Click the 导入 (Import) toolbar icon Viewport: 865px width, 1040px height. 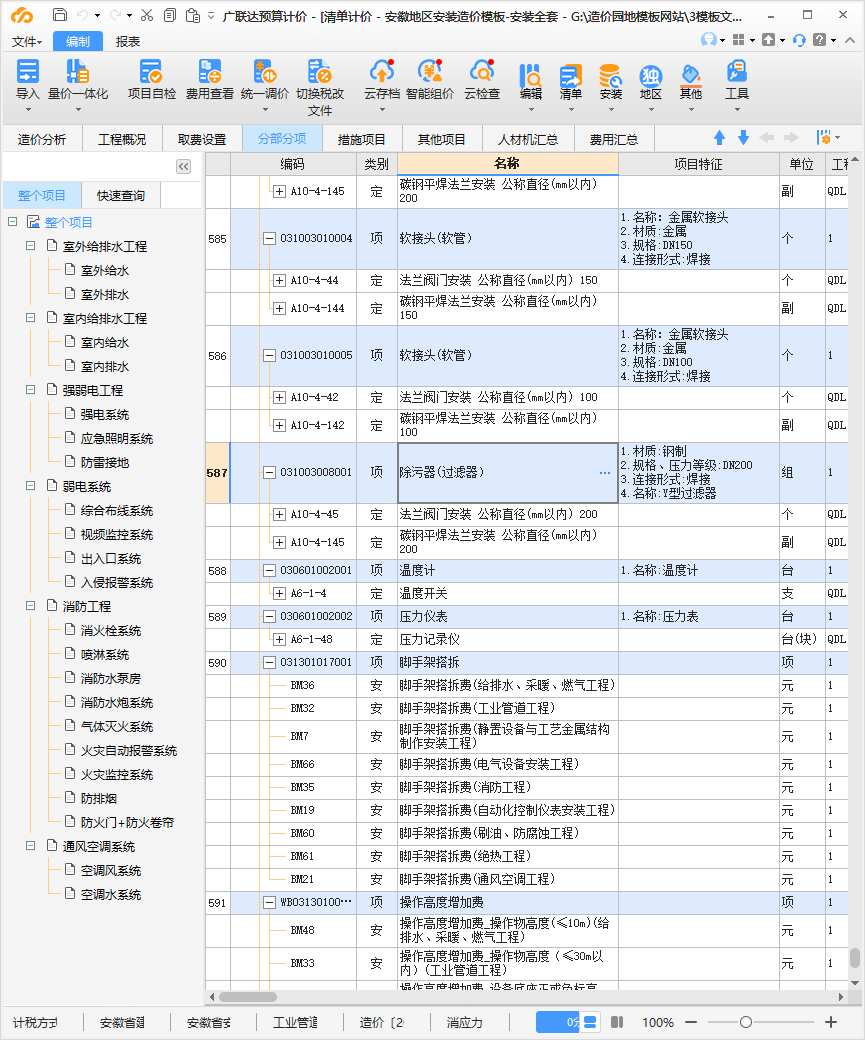(27, 80)
